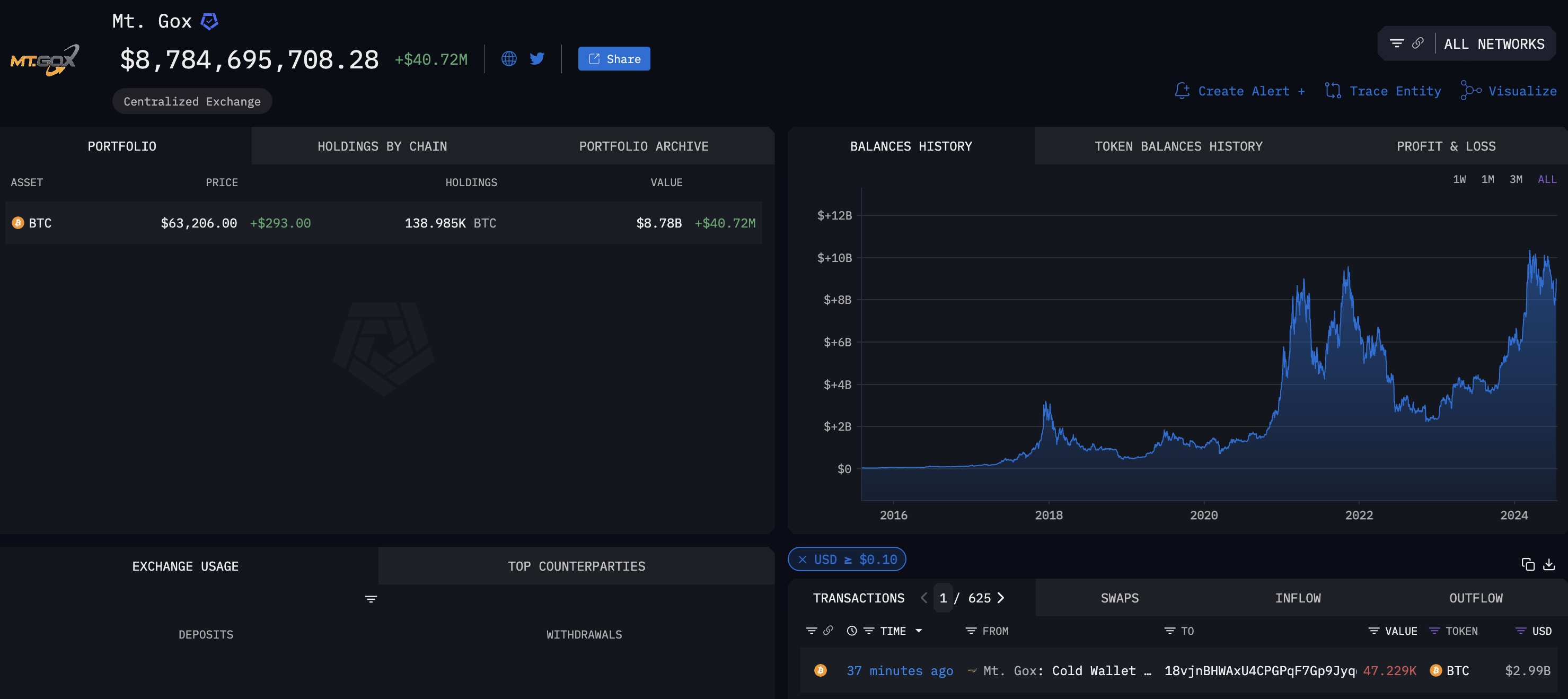The height and width of the screenshot is (699, 1568).
Task: Remove the USD ≥ $0.10 filter chip
Action: 802,559
